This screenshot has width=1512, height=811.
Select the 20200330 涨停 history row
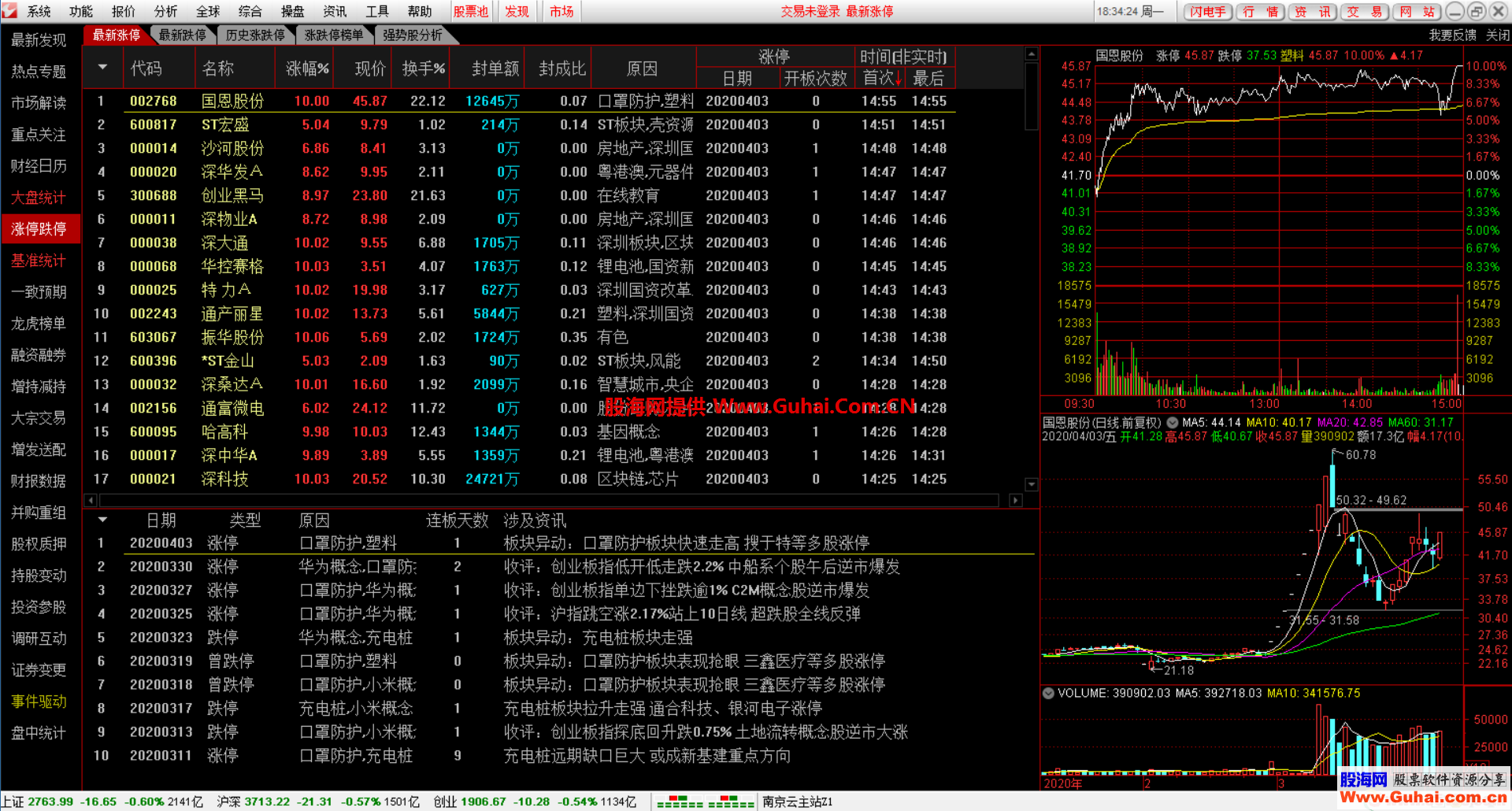point(559,567)
